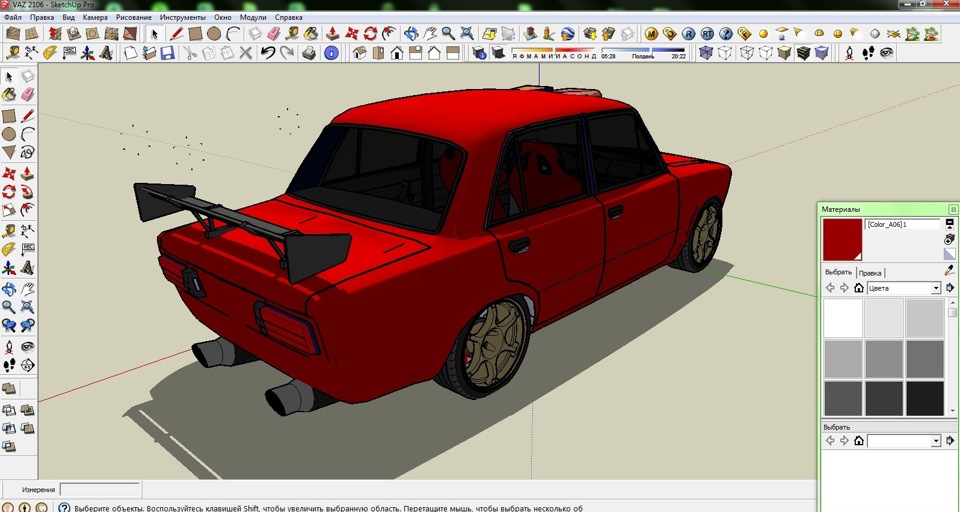Toggle the secondary selection pane in Materials
Screen dimensions: 960x512
point(950,224)
